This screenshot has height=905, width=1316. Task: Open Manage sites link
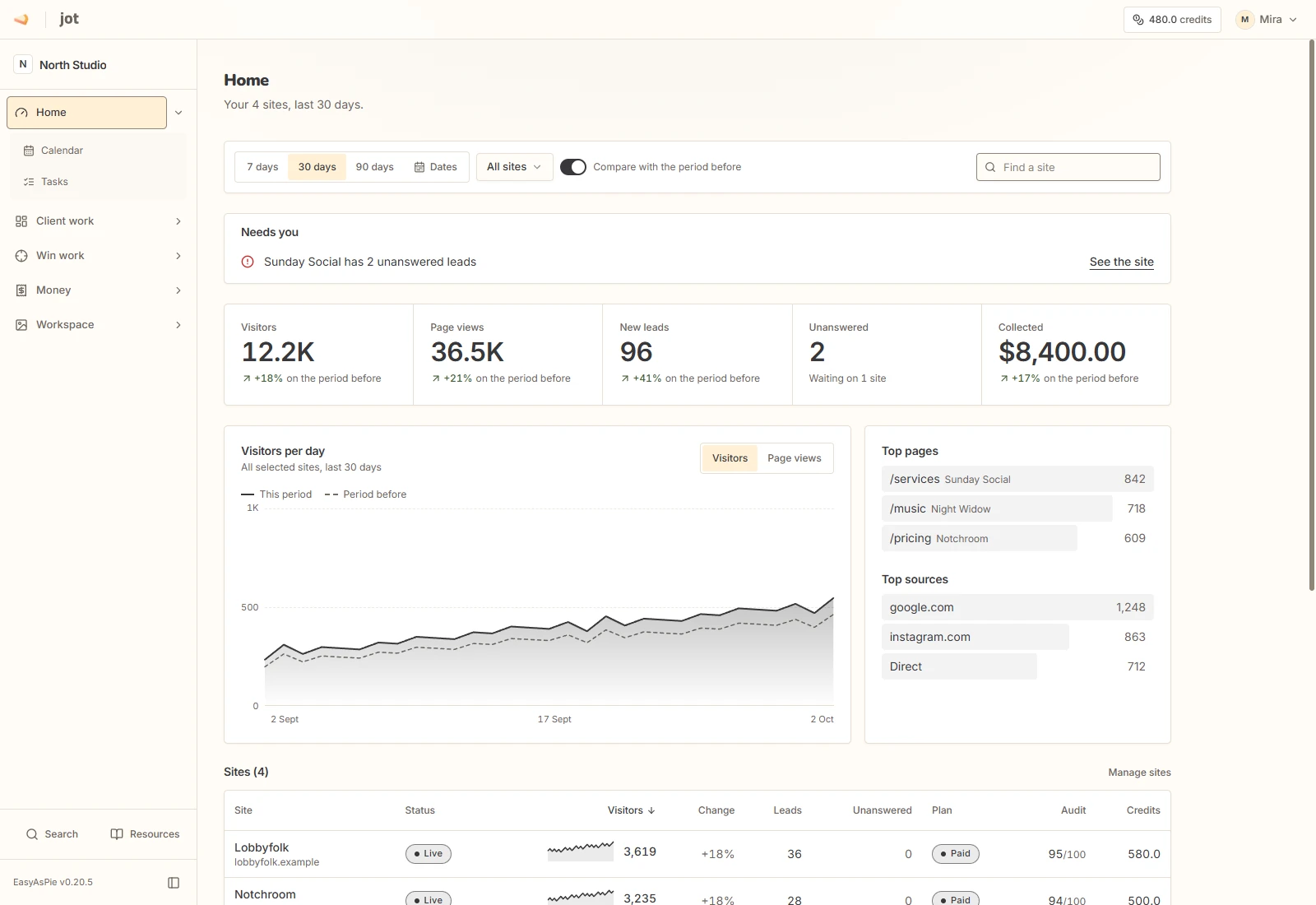pyautogui.click(x=1139, y=773)
